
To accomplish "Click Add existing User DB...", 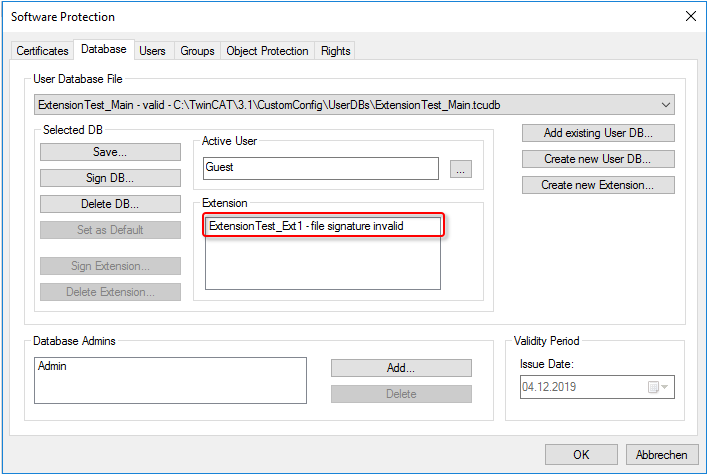I will click(x=598, y=133).
